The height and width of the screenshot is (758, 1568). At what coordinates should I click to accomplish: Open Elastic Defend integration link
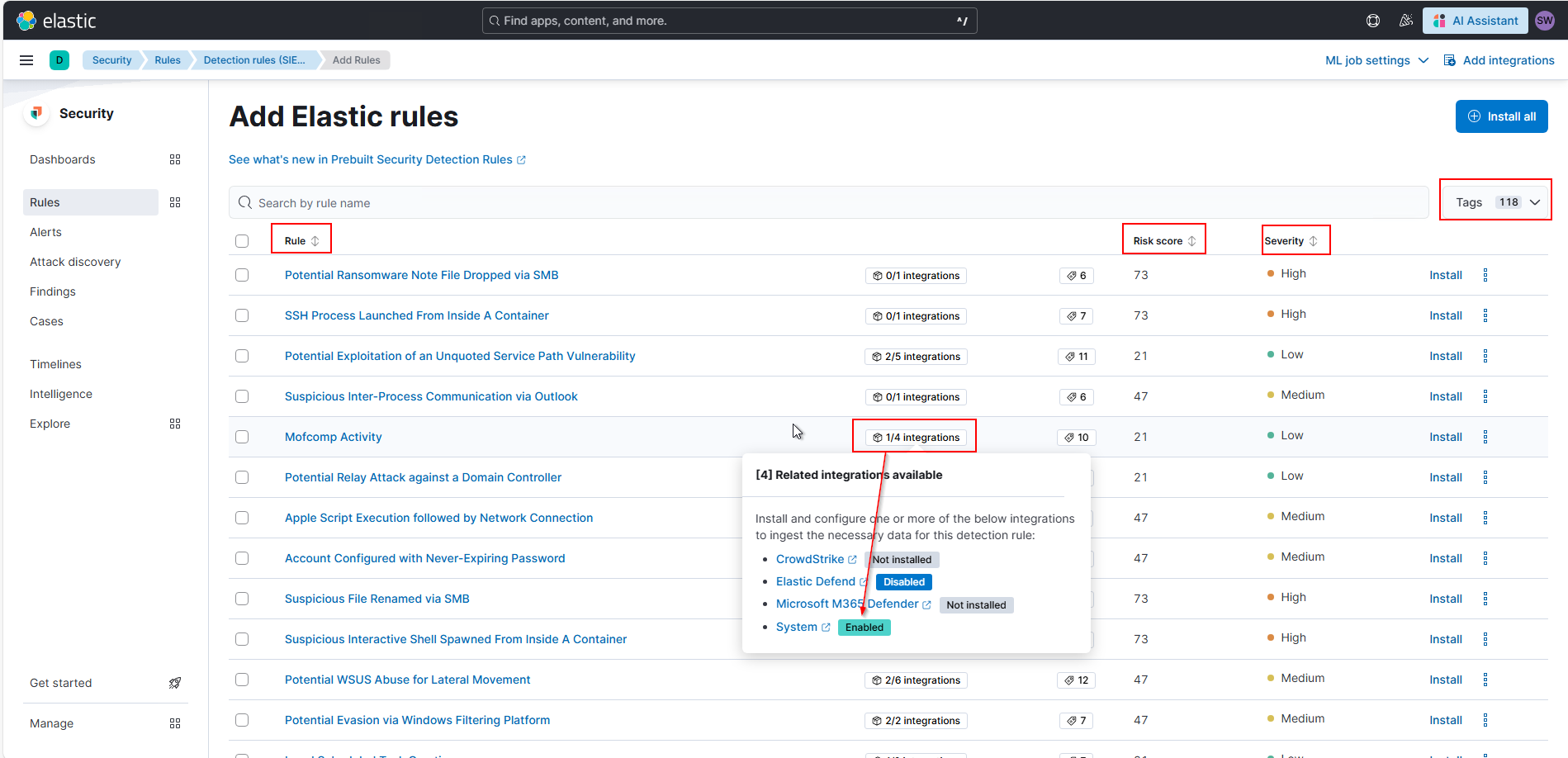point(822,581)
